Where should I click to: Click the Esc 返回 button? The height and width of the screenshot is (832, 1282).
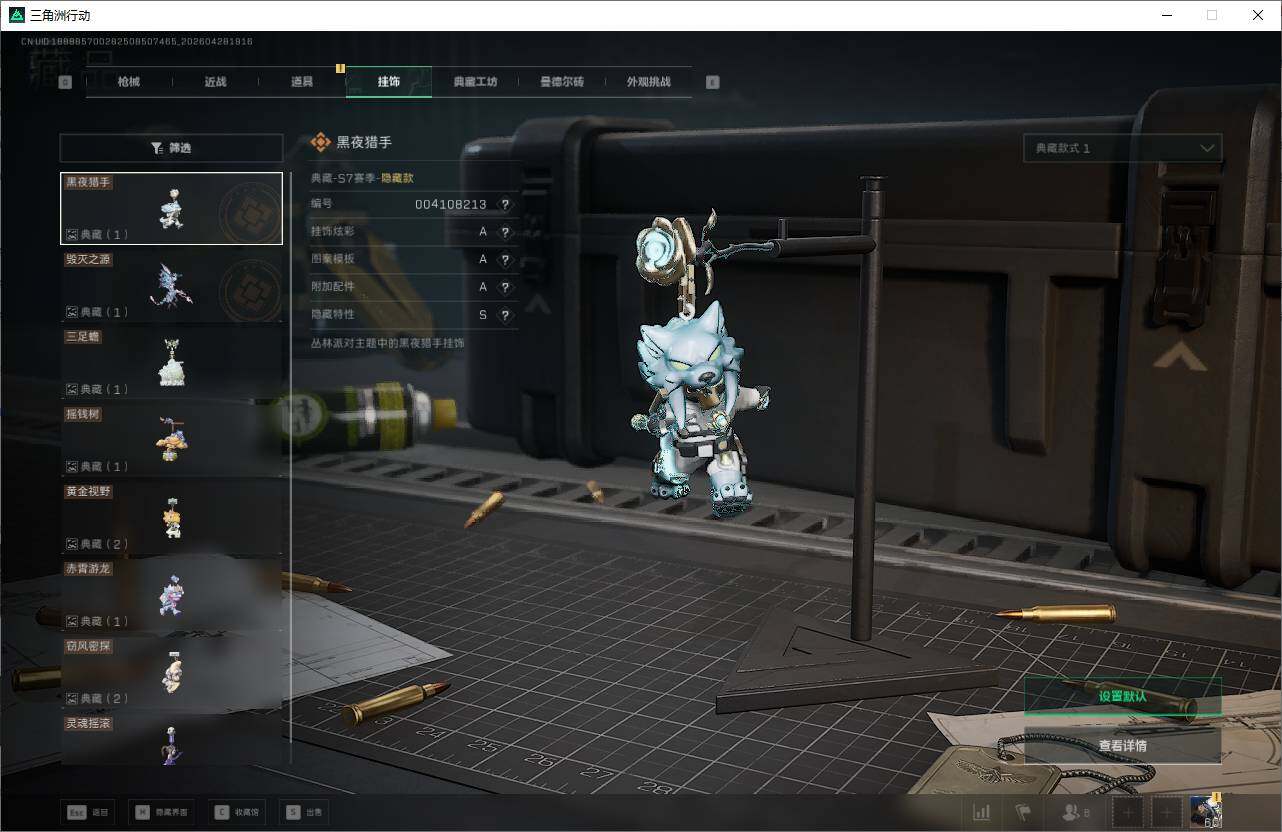[86, 813]
